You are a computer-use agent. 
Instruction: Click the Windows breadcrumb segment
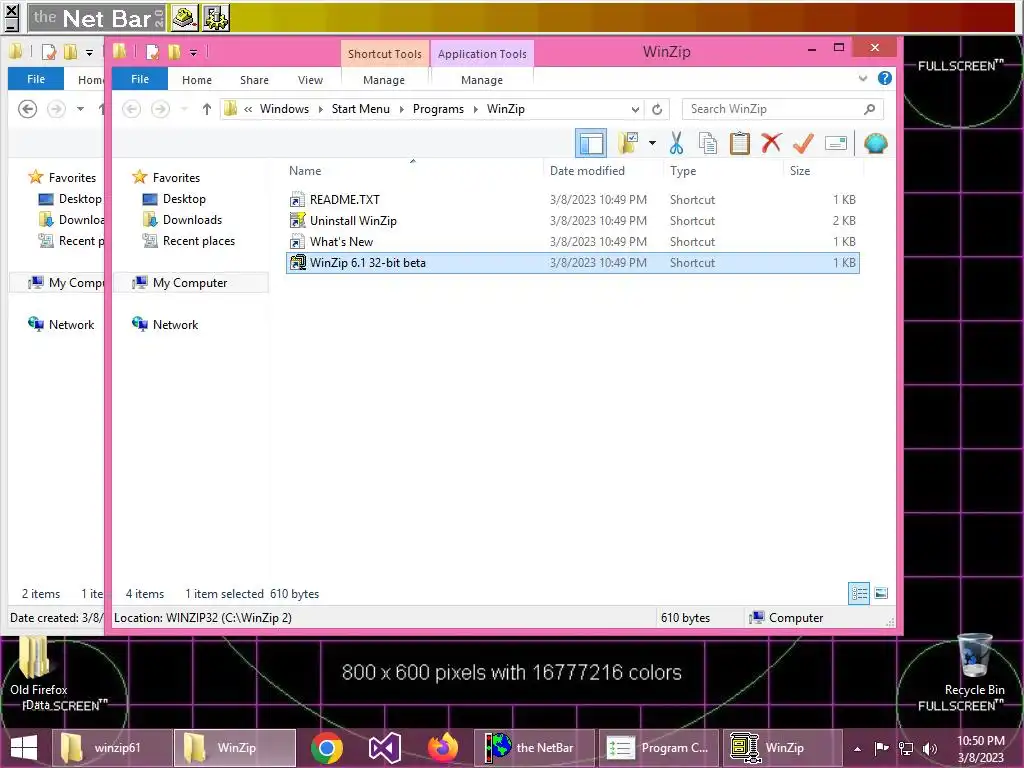pos(284,109)
